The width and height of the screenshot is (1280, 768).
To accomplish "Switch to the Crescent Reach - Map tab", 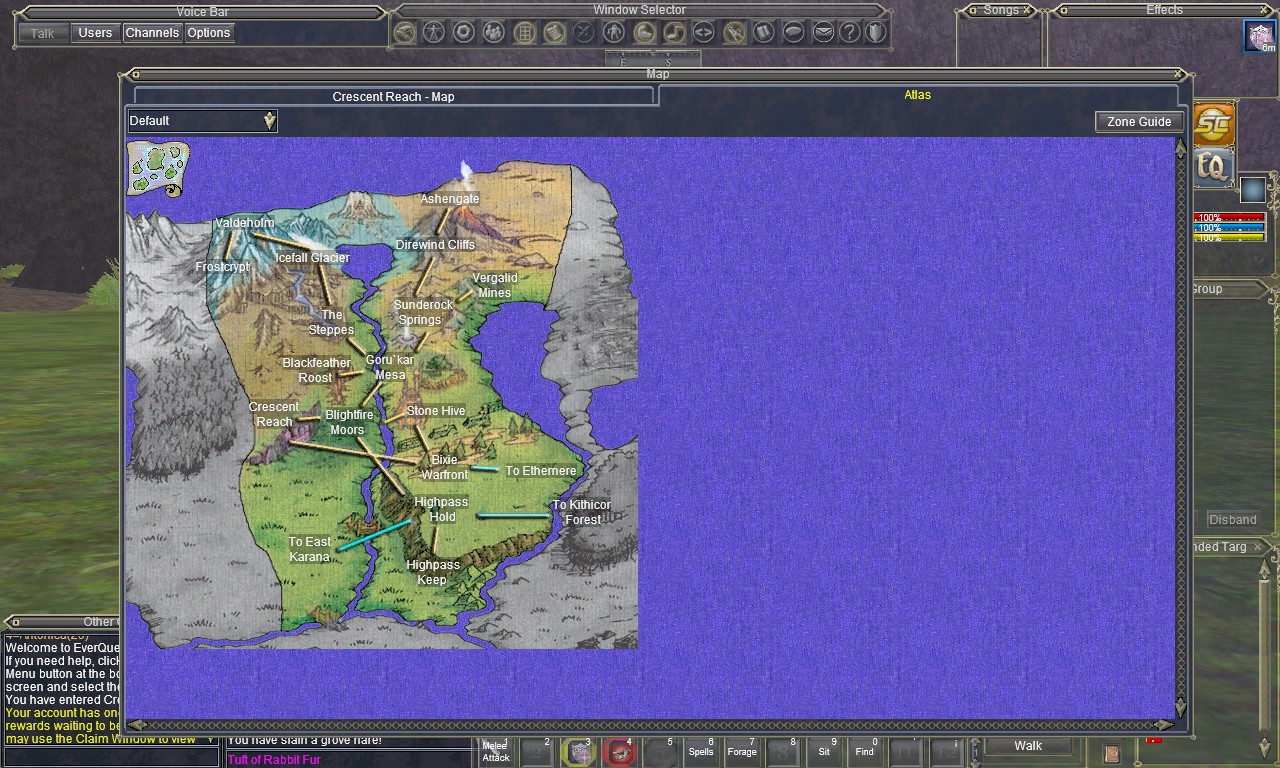I will pyautogui.click(x=394, y=96).
